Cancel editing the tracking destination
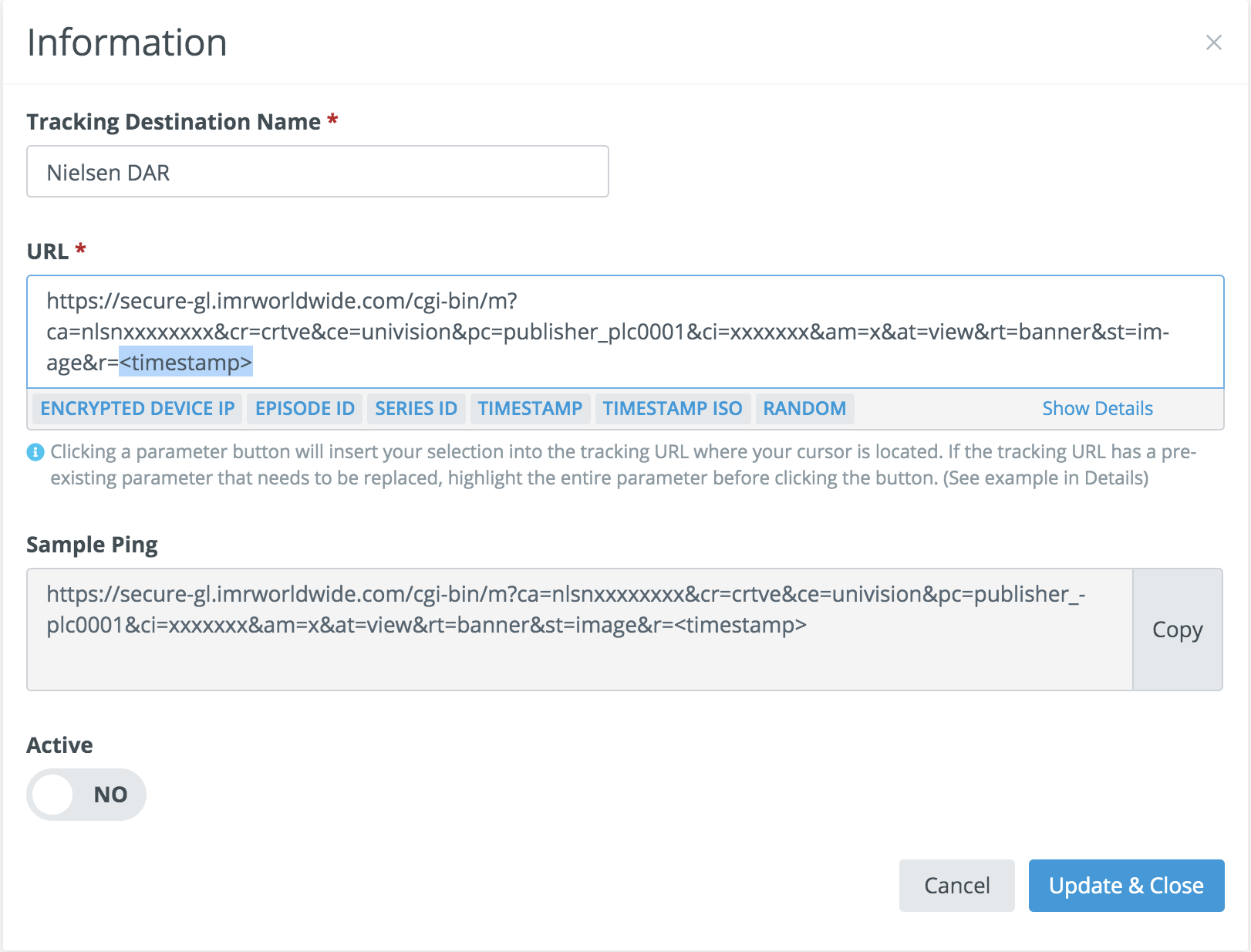1251x952 pixels. [956, 885]
